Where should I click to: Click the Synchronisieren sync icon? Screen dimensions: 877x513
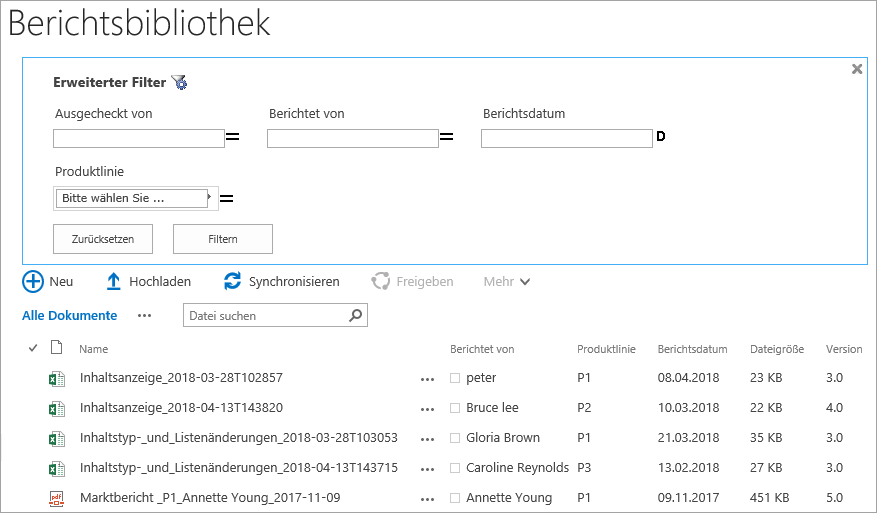pos(232,281)
